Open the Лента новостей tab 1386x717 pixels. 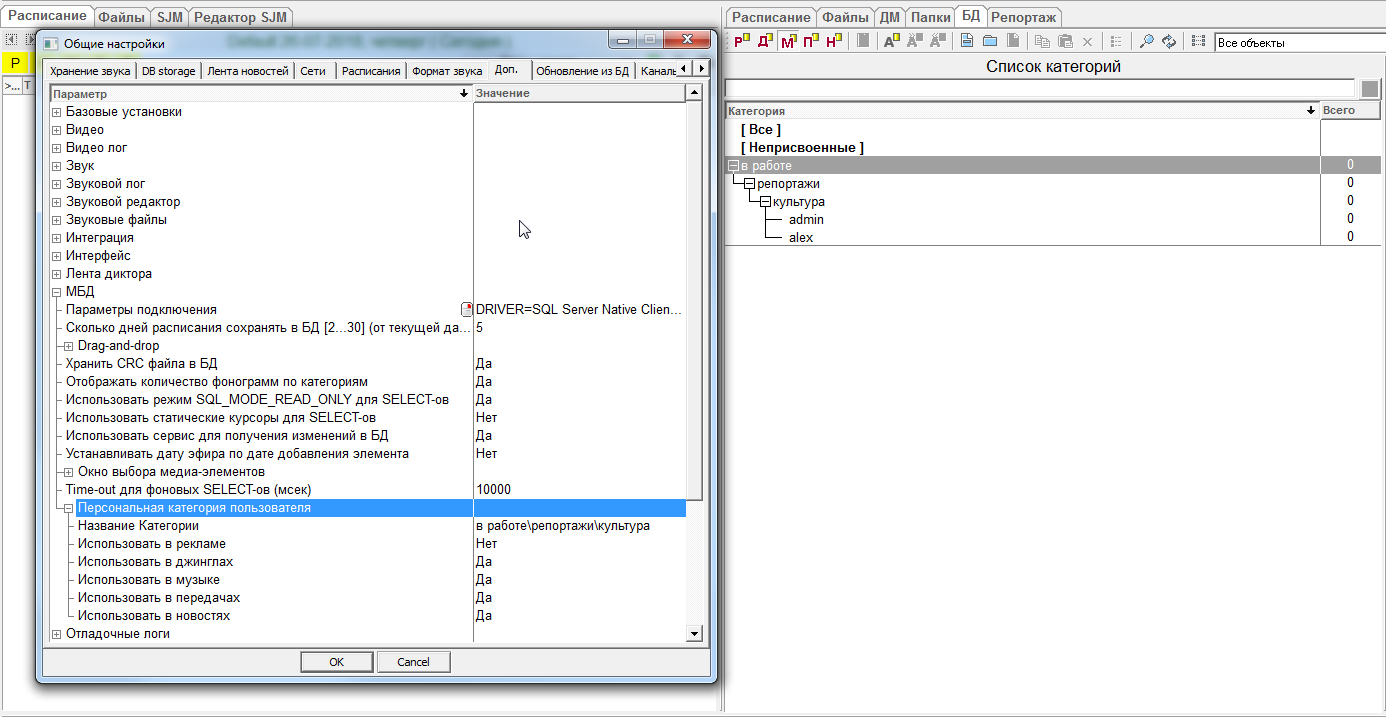[x=248, y=71]
